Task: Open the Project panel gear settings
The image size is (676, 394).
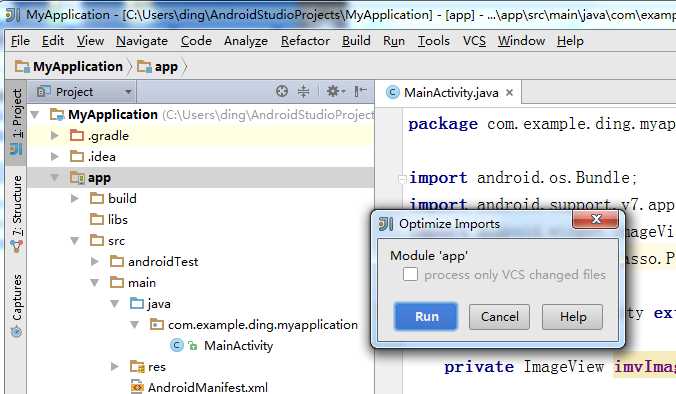Action: click(x=335, y=91)
